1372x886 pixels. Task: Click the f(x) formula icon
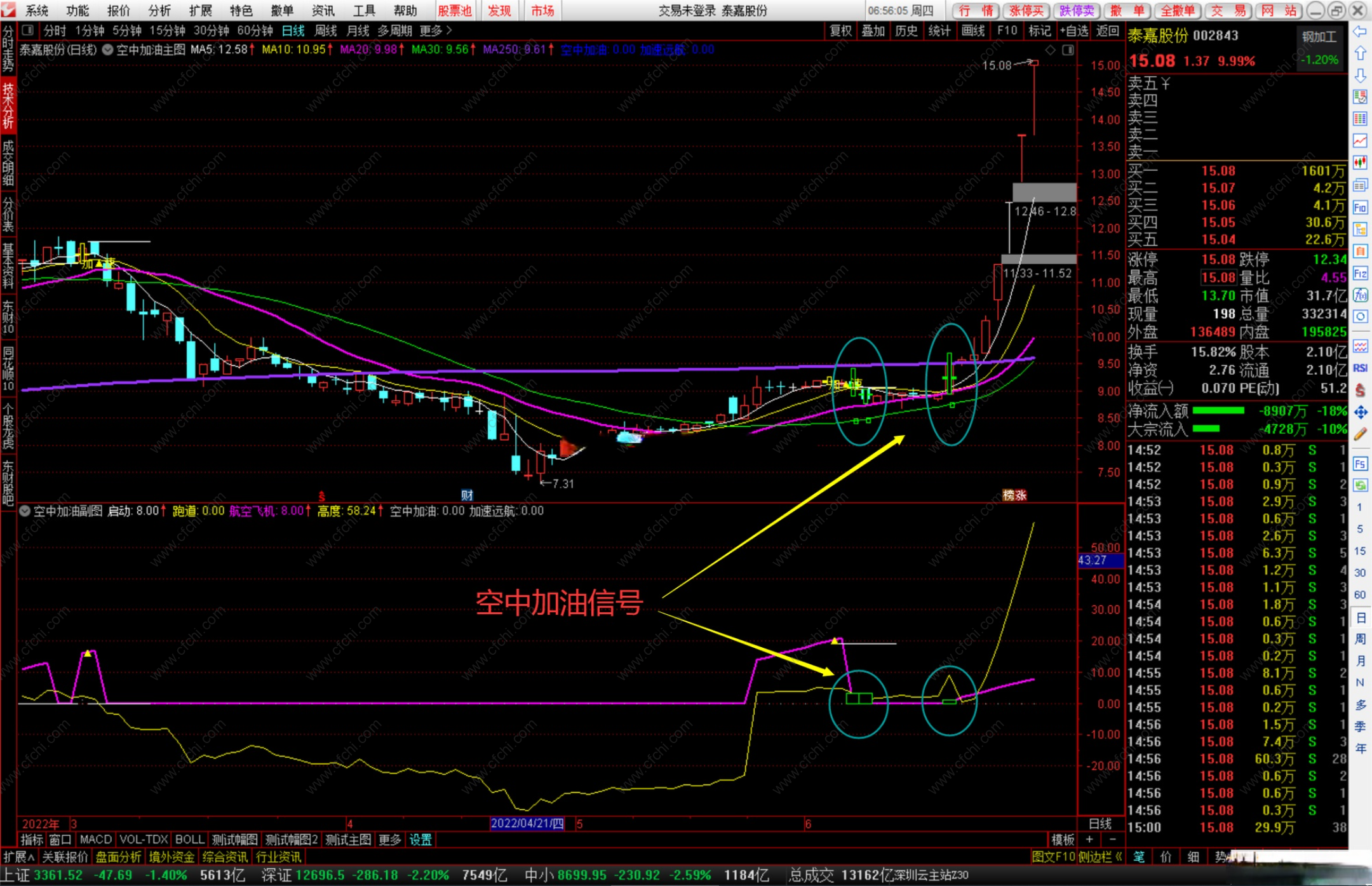[x=1360, y=295]
